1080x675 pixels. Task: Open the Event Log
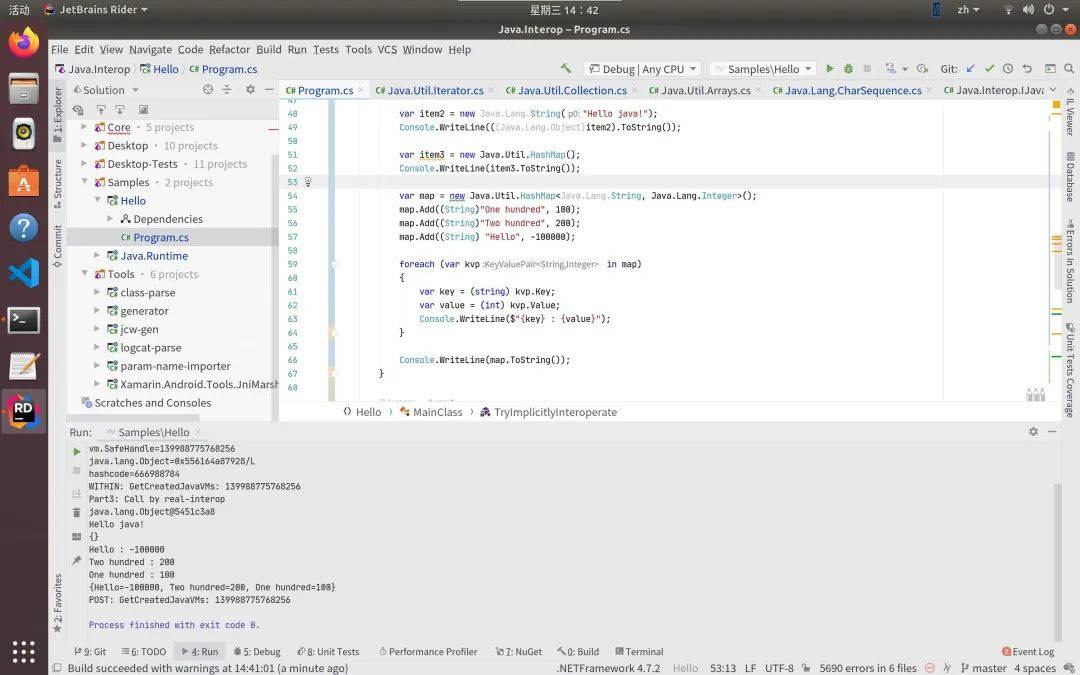pos(1028,652)
